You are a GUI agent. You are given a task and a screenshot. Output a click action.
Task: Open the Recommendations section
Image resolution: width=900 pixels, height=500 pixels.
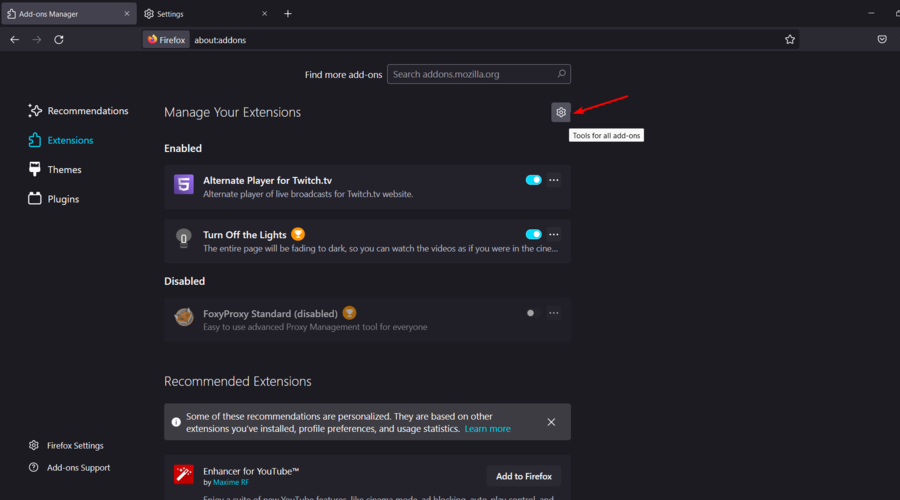[x=78, y=111]
